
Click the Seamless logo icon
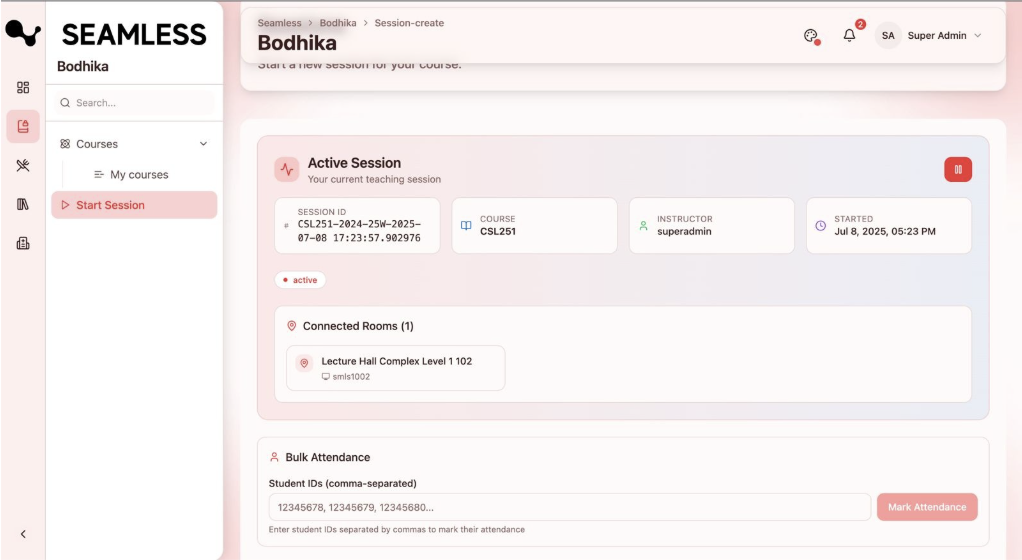(x=23, y=33)
